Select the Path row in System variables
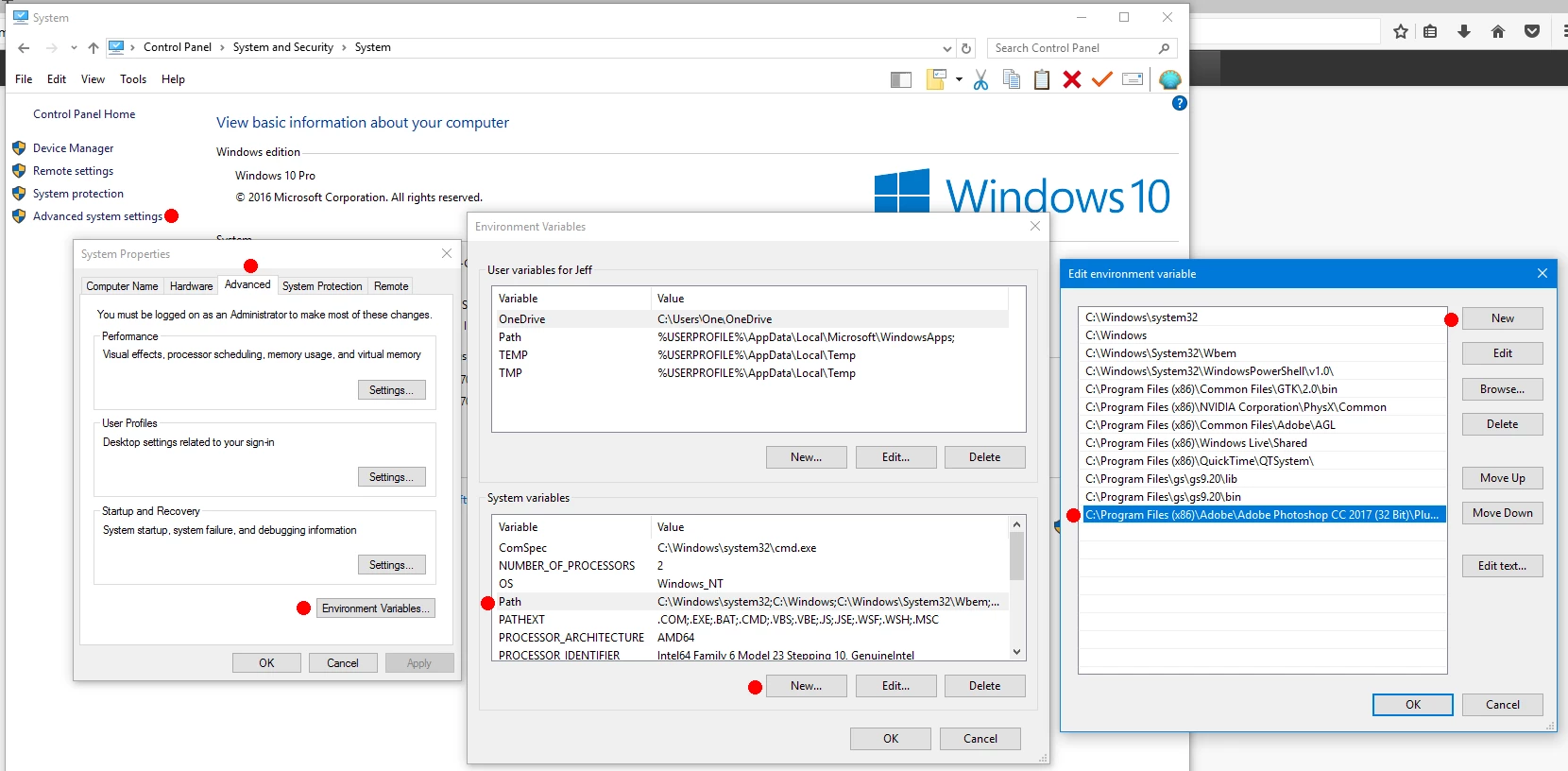 pyautogui.click(x=750, y=602)
